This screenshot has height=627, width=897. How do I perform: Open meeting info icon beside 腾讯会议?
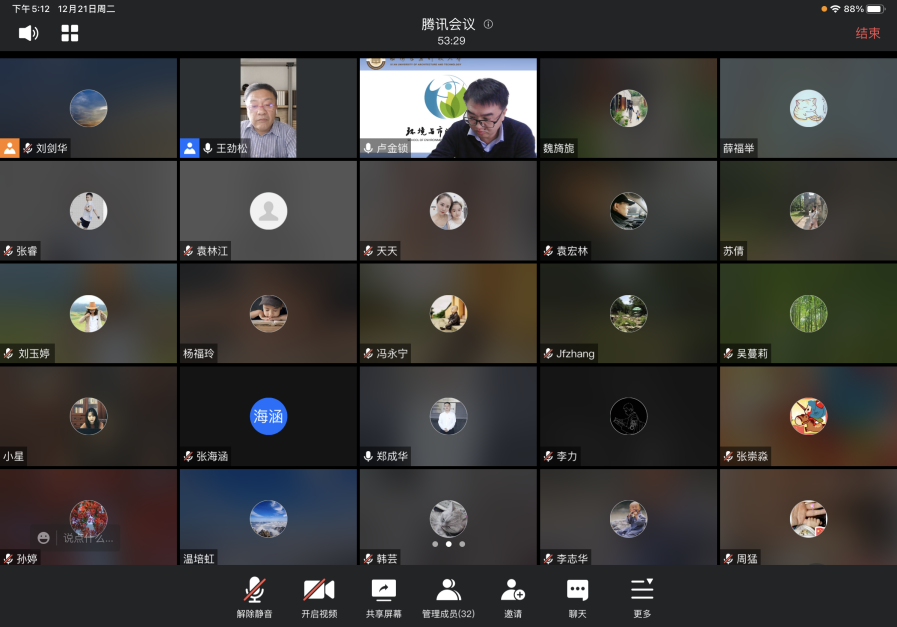[488, 24]
